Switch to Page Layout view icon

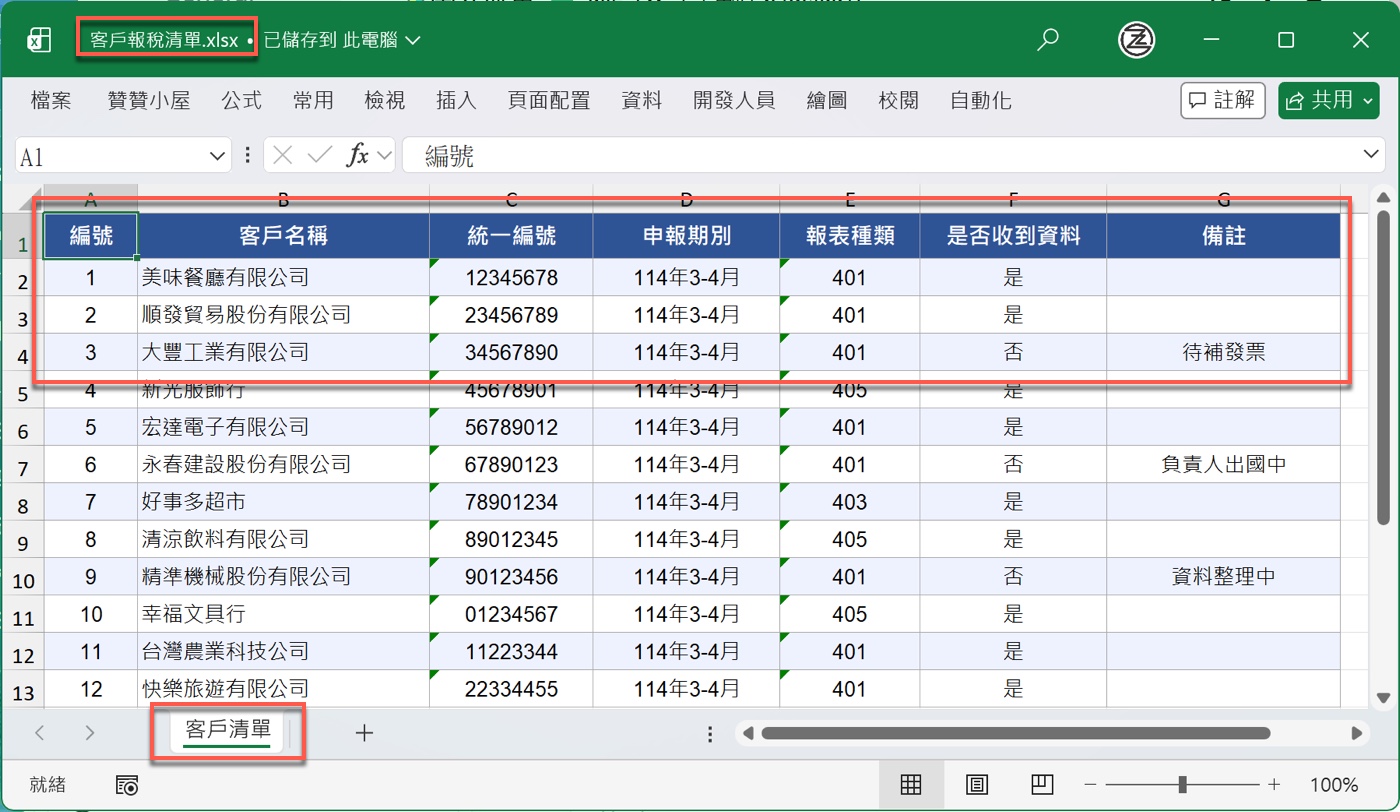tap(977, 785)
